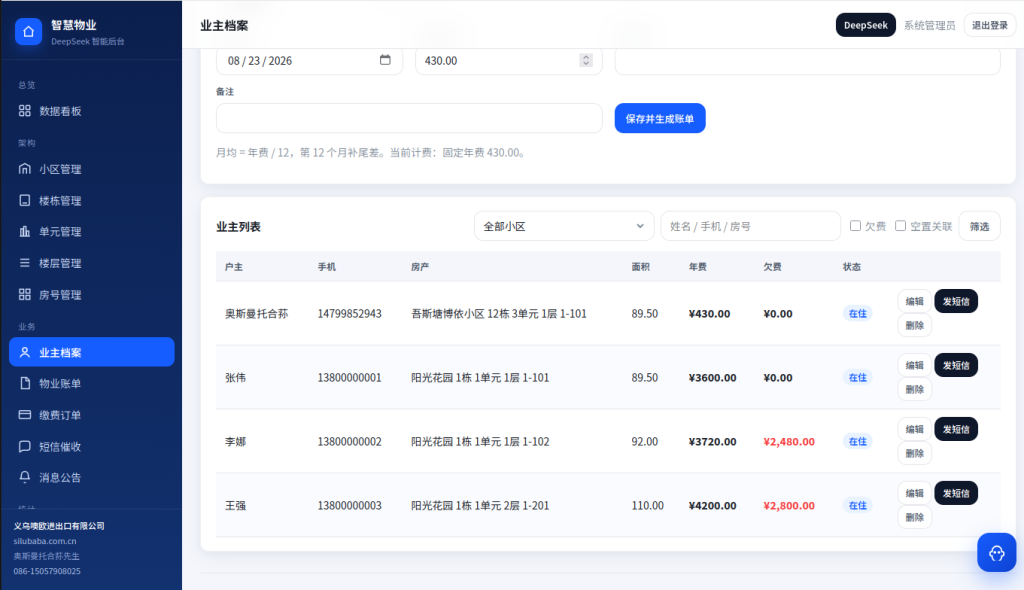Click the 欠费 column header

tap(772, 267)
